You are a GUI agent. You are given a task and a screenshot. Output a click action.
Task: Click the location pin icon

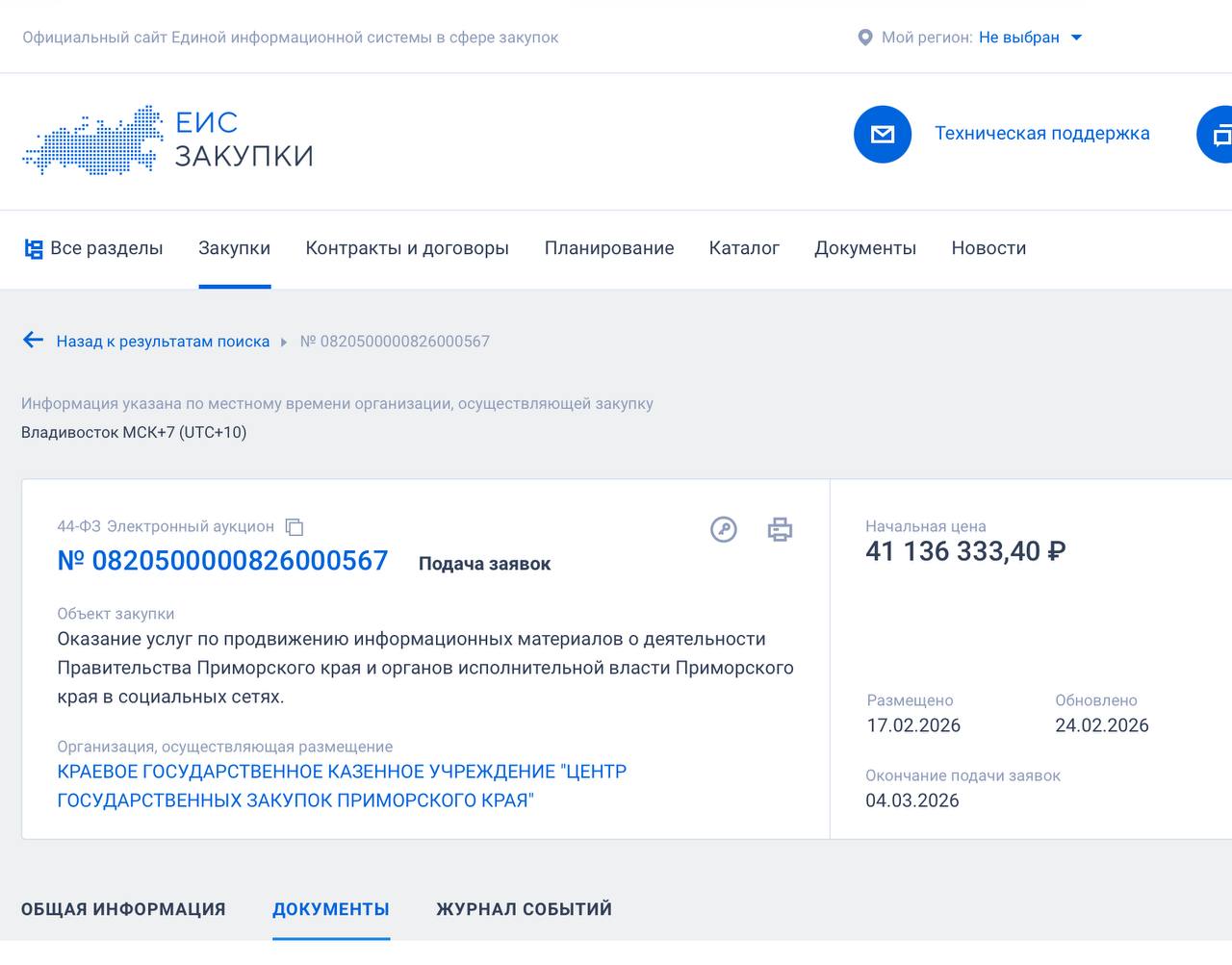[x=864, y=38]
